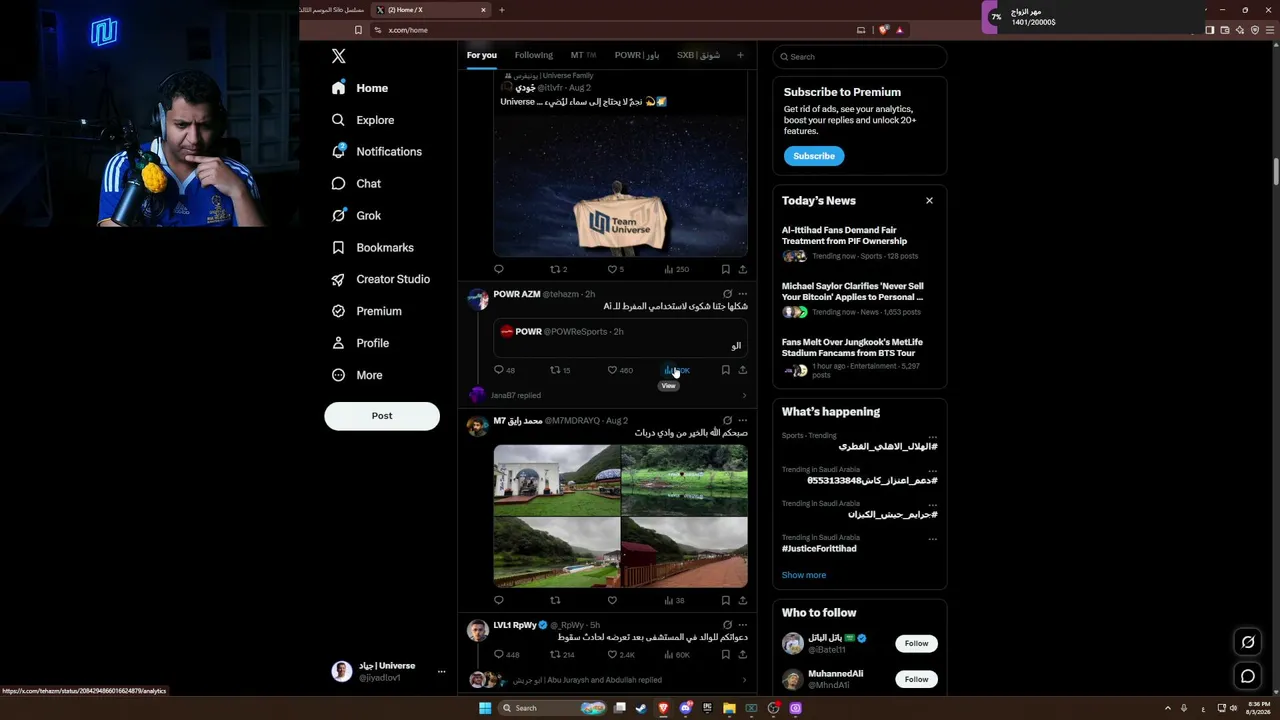The width and height of the screenshot is (1280, 720).
Task: Follow MuhannedAli
Action: pos(916,679)
